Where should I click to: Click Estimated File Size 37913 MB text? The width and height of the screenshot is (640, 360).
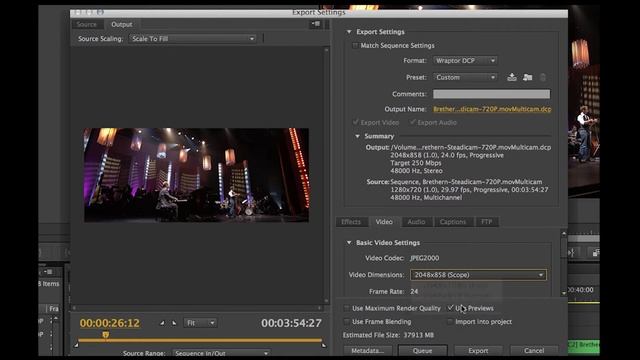click(x=389, y=335)
